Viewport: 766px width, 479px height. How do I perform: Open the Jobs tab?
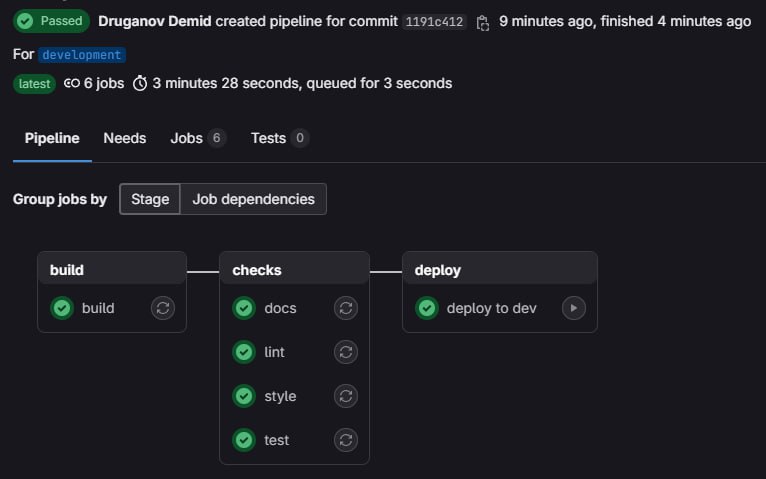tap(197, 138)
